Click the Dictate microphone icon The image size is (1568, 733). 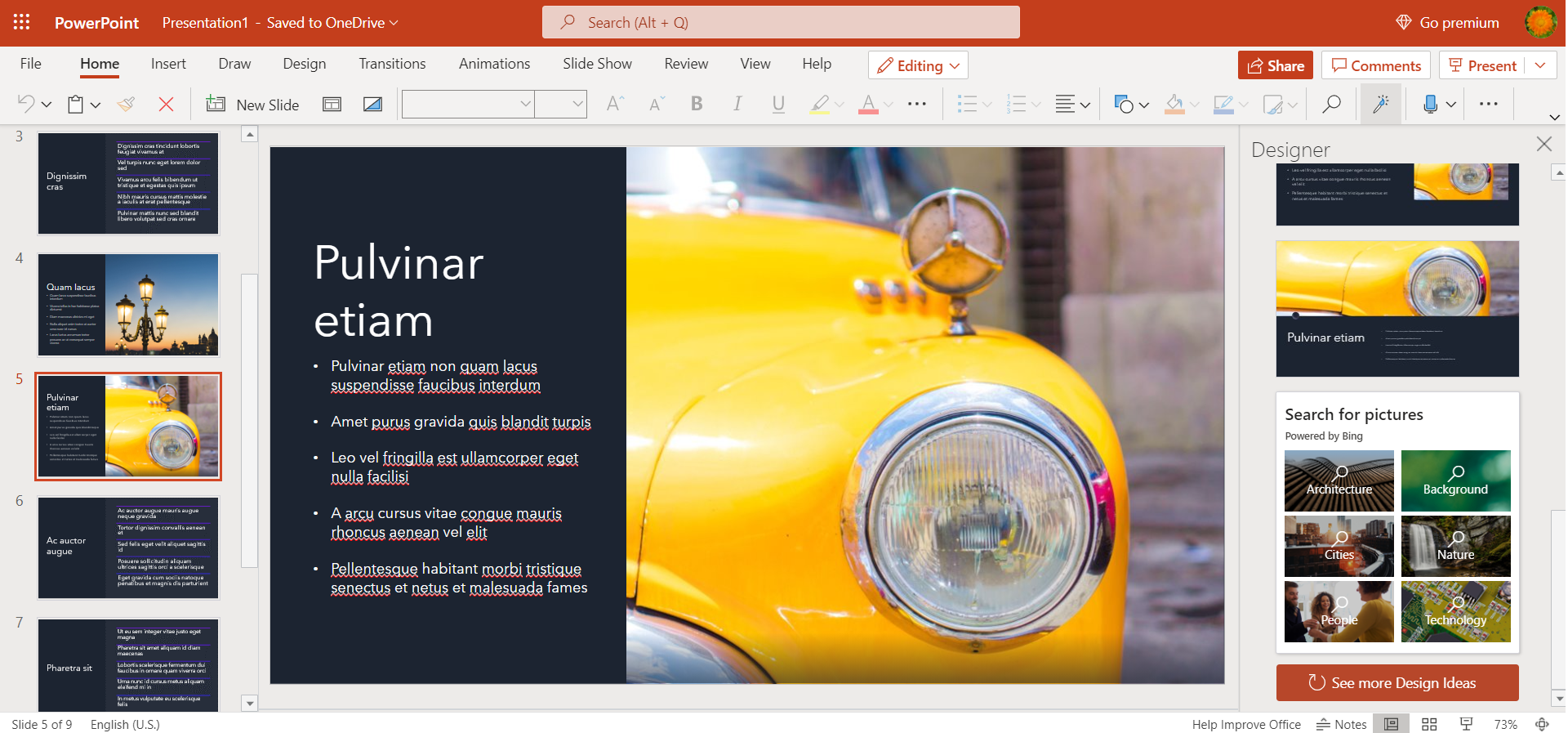[1430, 105]
